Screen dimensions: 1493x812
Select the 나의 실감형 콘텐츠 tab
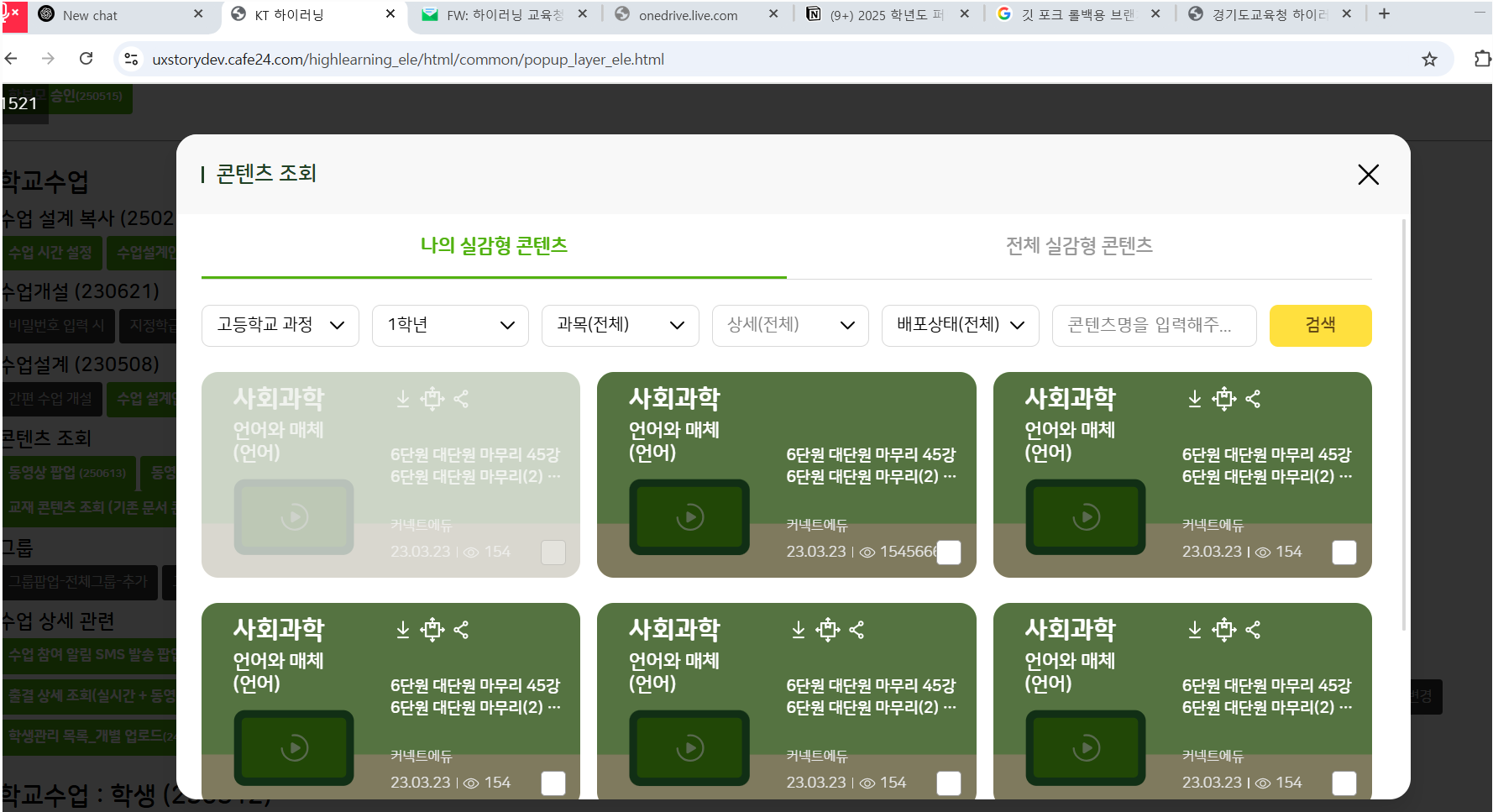(494, 246)
